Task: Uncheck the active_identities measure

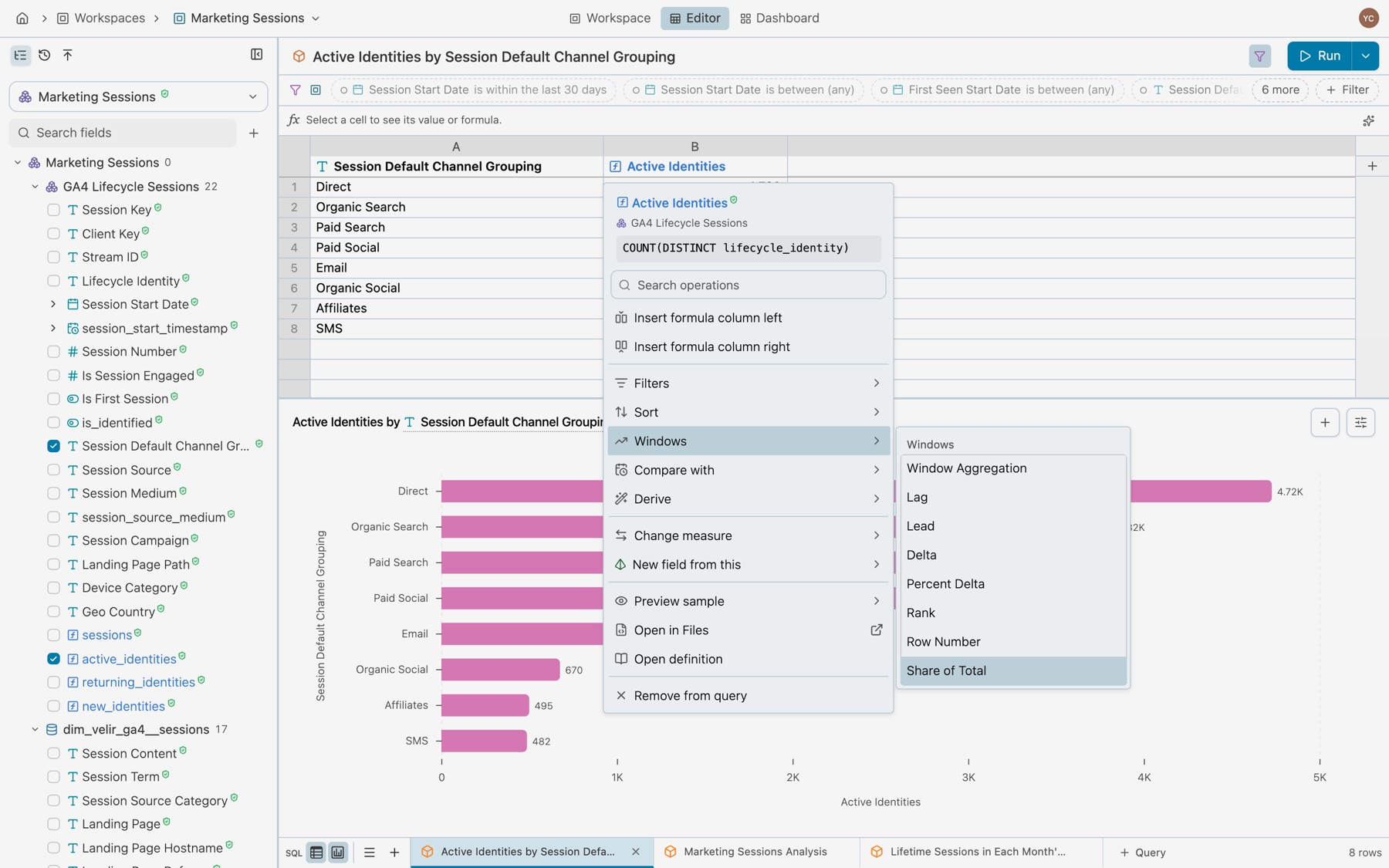Action: click(x=53, y=659)
